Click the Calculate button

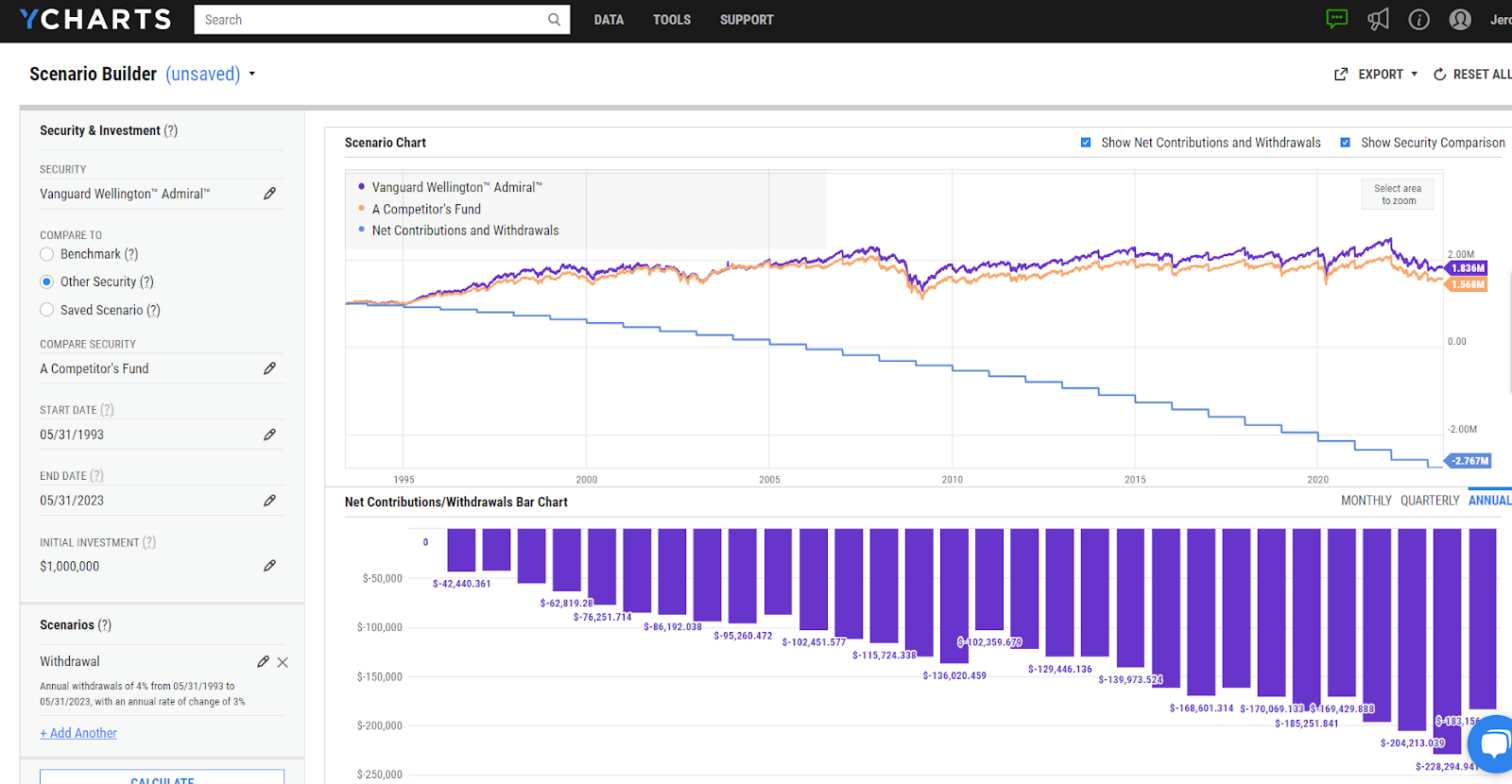[x=162, y=777]
